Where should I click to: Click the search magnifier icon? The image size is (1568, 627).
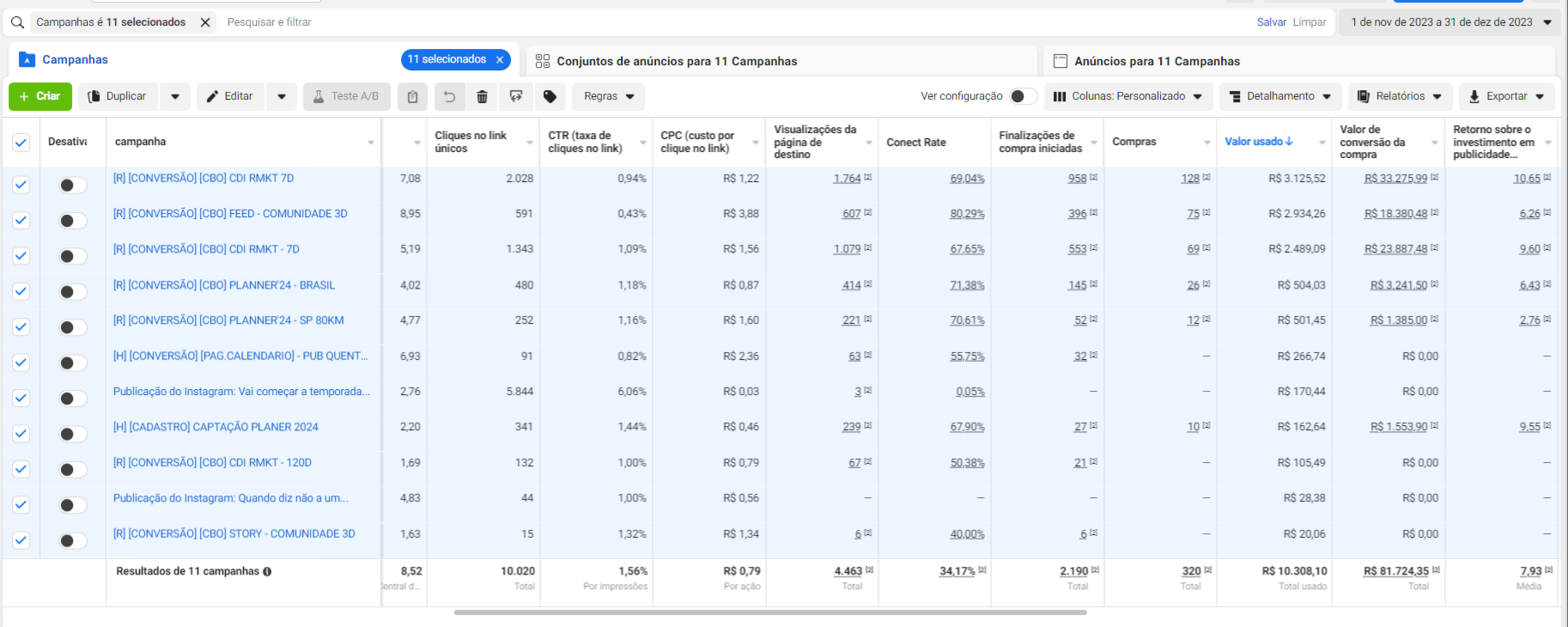click(x=17, y=22)
